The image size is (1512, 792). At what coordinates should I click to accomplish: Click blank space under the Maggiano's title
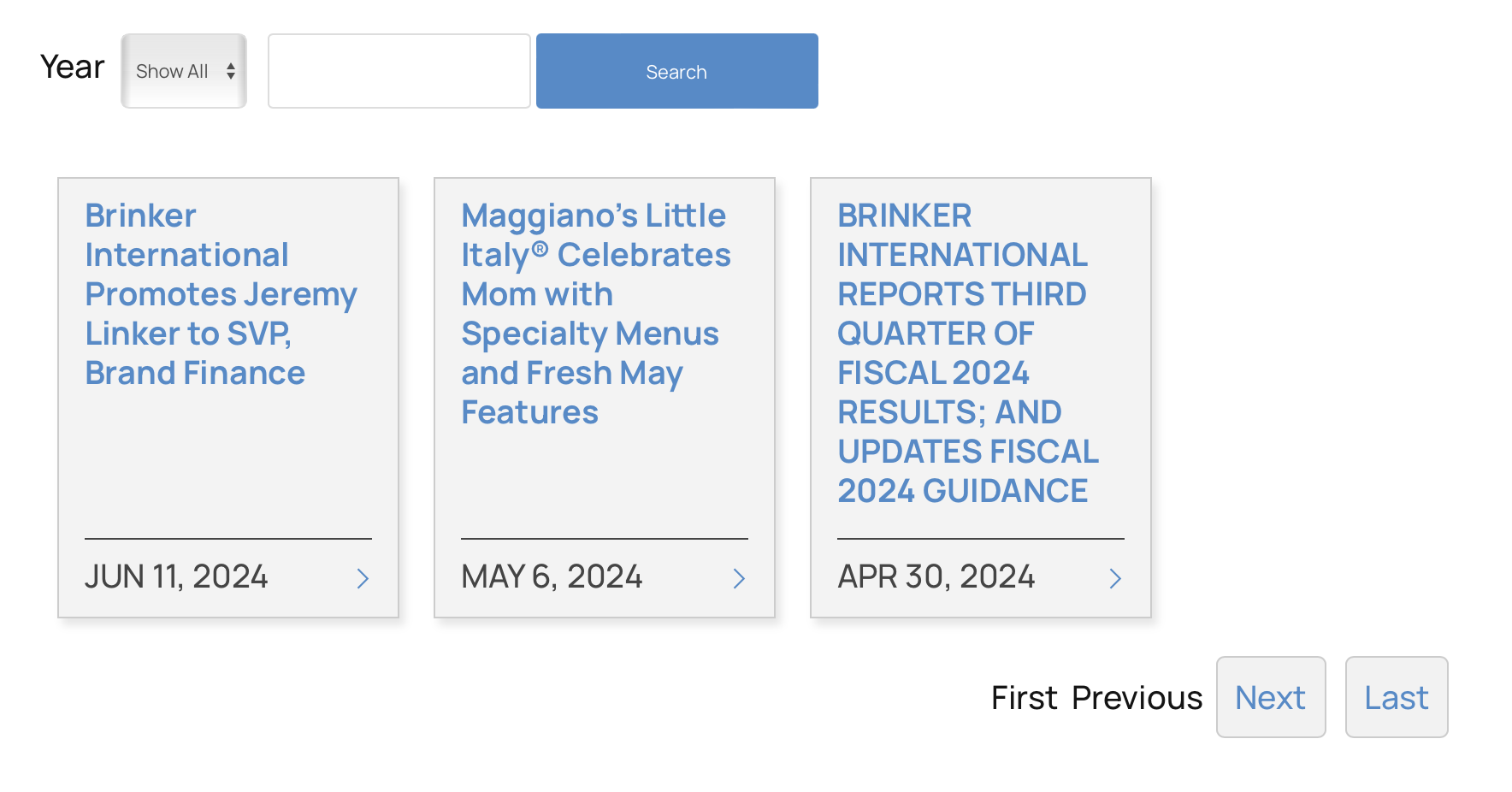[x=604, y=483]
